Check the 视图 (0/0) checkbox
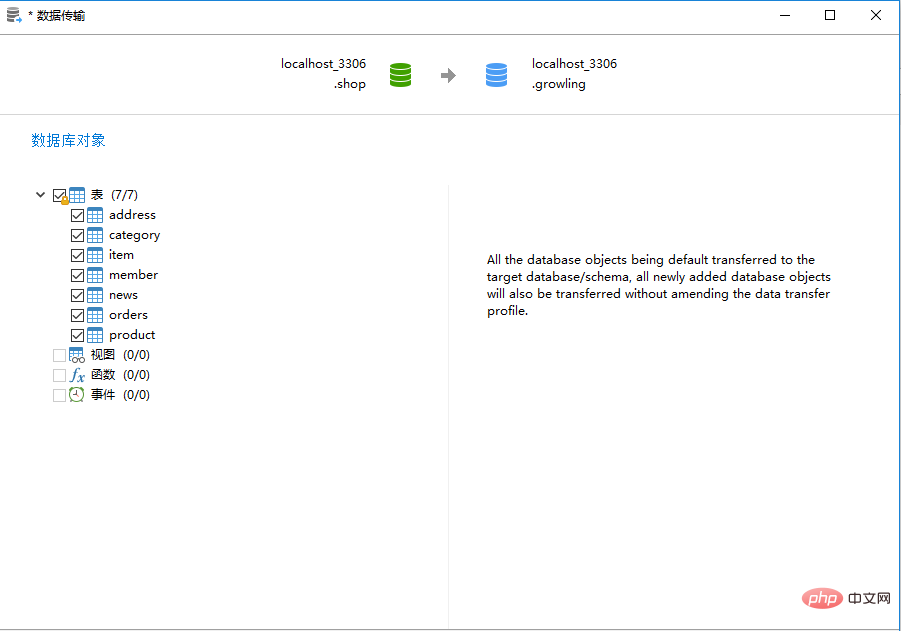 tap(59, 355)
